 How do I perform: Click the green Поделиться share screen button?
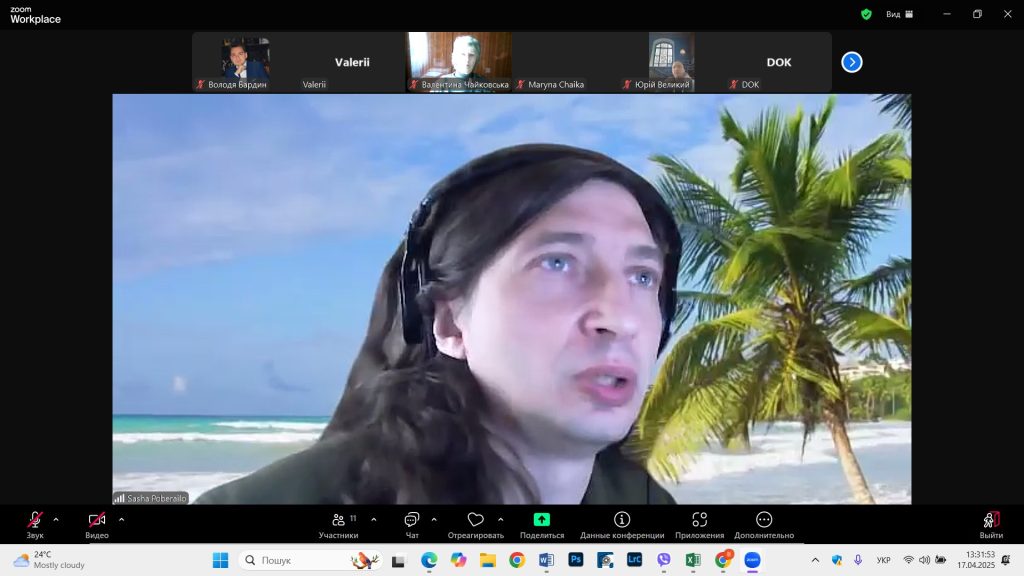(x=541, y=520)
